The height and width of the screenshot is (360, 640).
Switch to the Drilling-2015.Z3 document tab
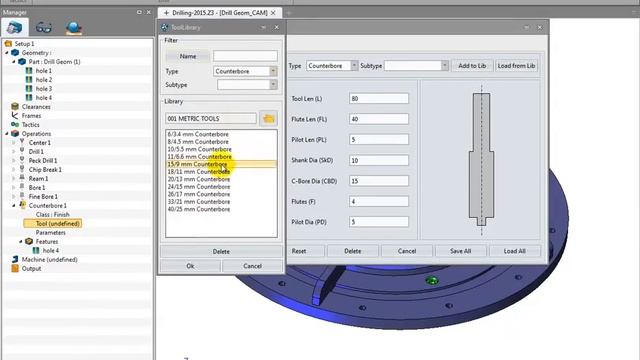pos(220,13)
